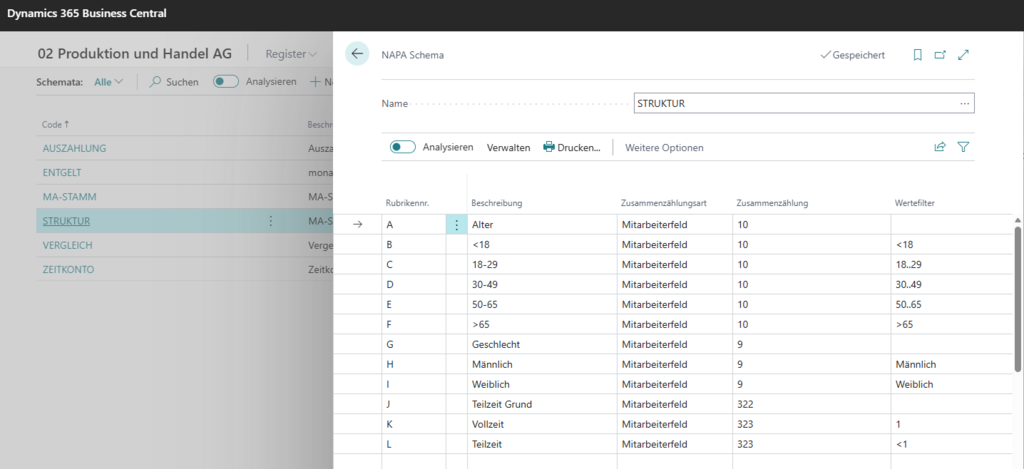Viewport: 1024px width, 469px height.
Task: Open row options for Rubrik A
Action: 456,224
